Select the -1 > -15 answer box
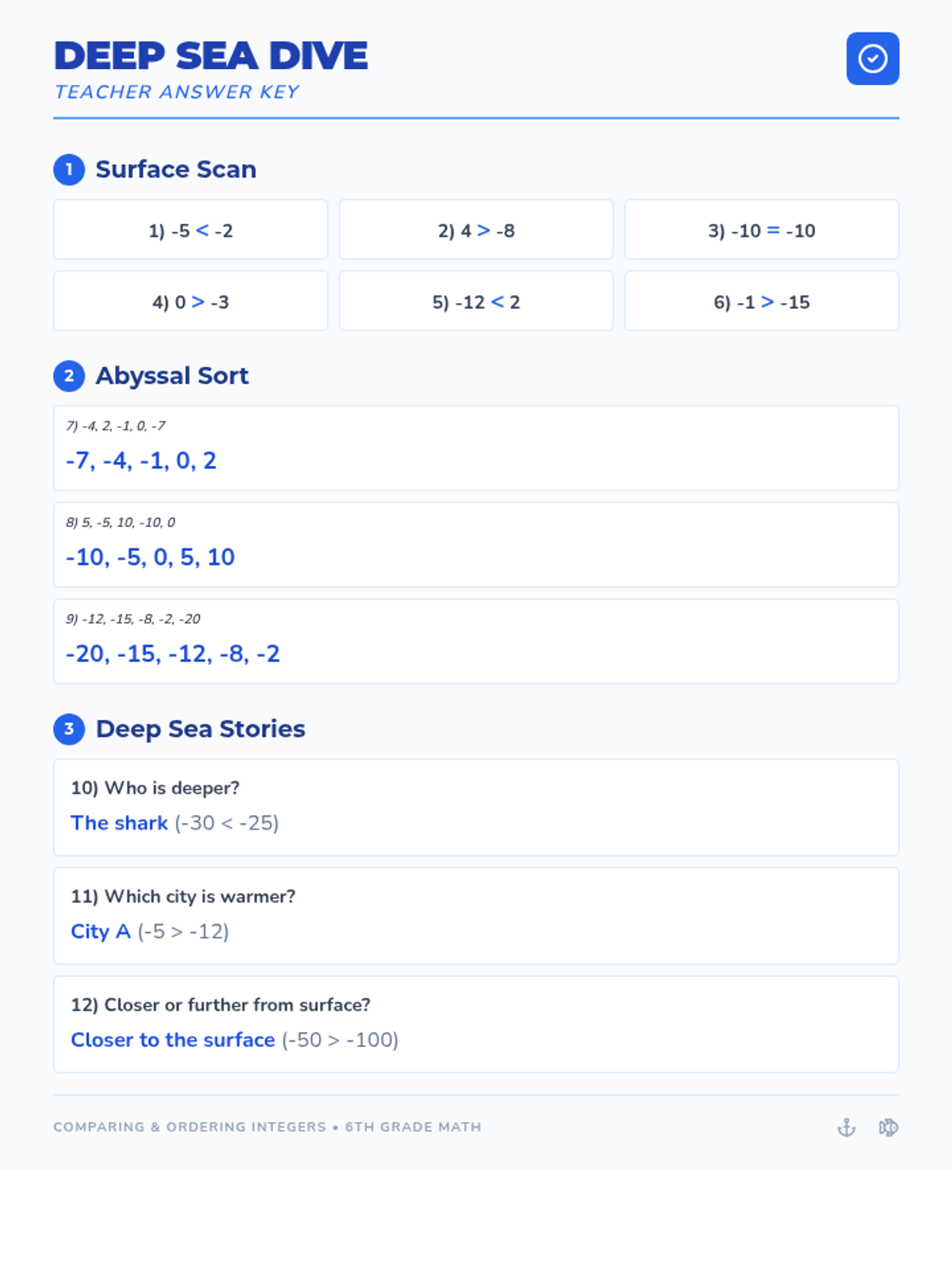Viewport: 952px width, 1270px height. [x=762, y=301]
